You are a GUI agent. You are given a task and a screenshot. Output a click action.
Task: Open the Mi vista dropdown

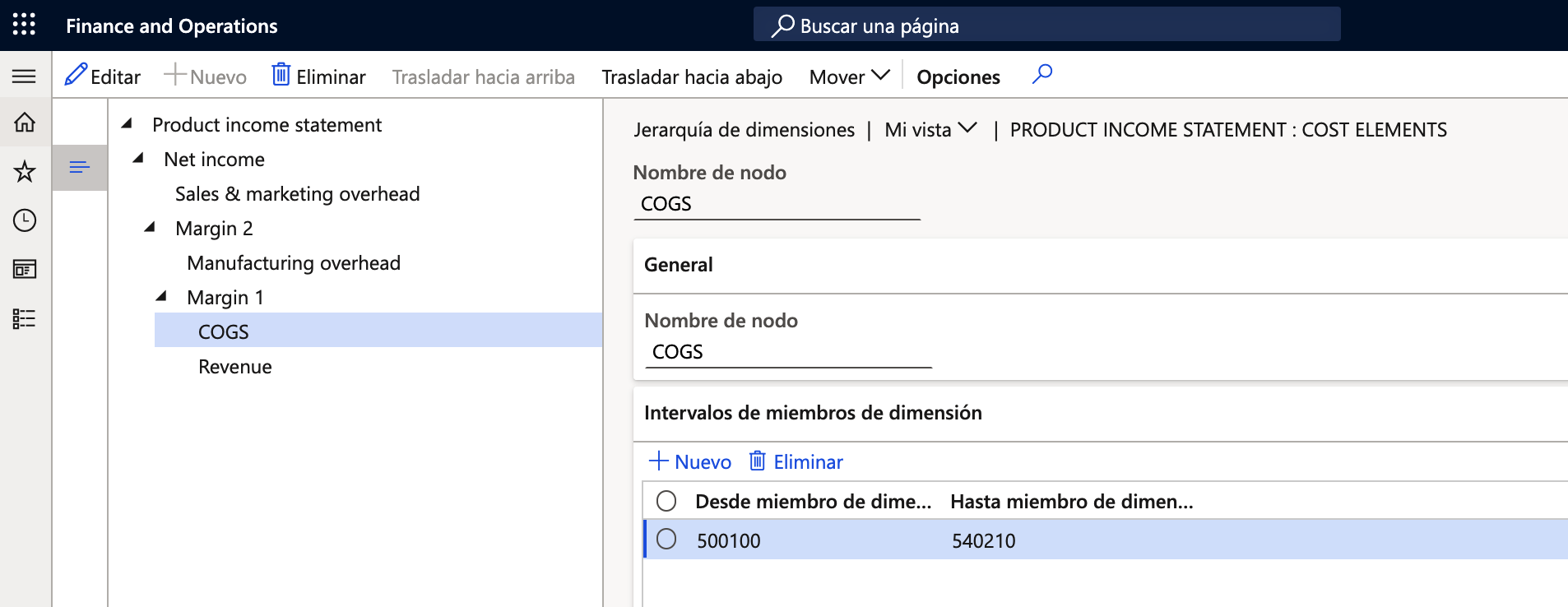coord(930,129)
